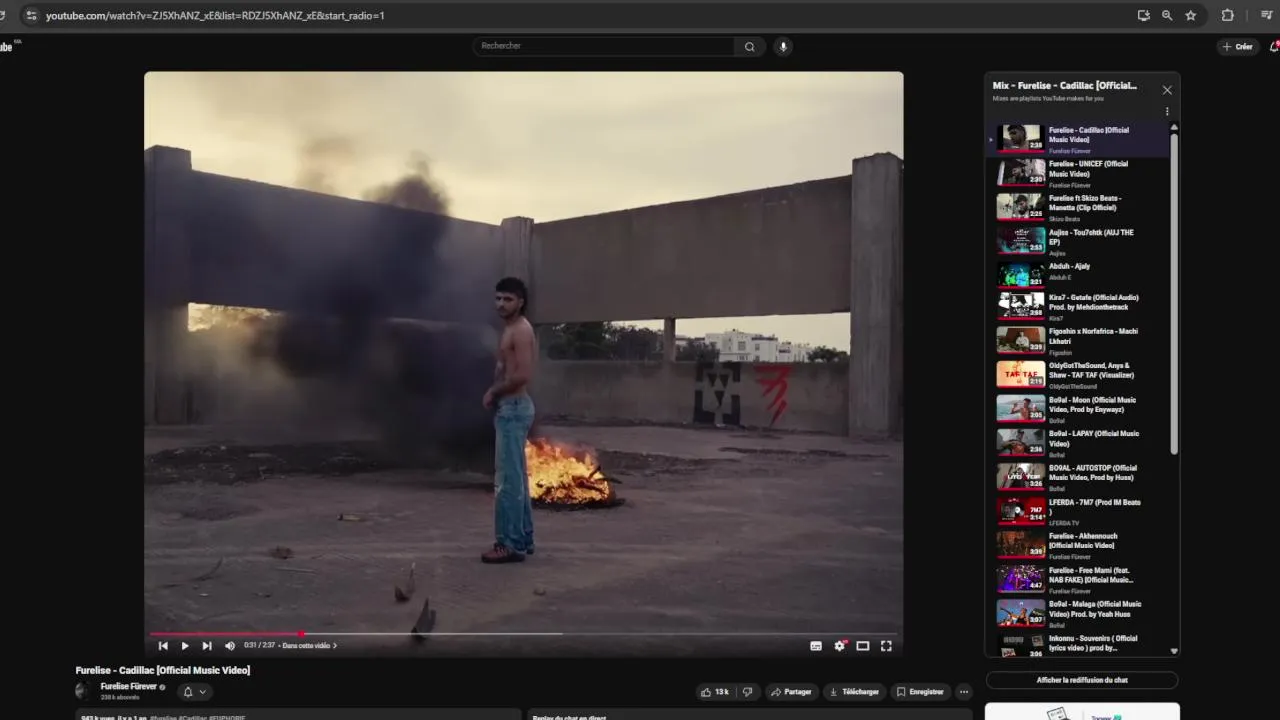Image resolution: width=1280 pixels, height=720 pixels.
Task: Open the Mix playlist three-dot options menu
Action: pos(1167,112)
